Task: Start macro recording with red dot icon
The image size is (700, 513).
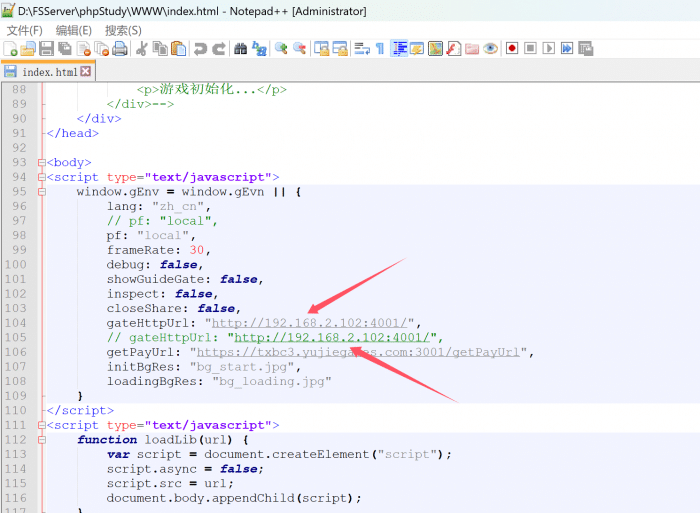Action: [x=512, y=48]
